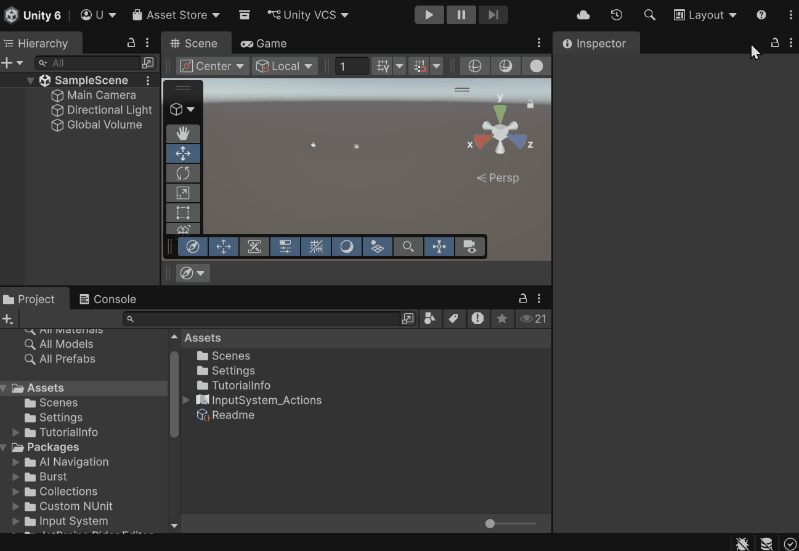The width and height of the screenshot is (799, 551).
Task: Open the Undo History icon
Action: pos(617,15)
